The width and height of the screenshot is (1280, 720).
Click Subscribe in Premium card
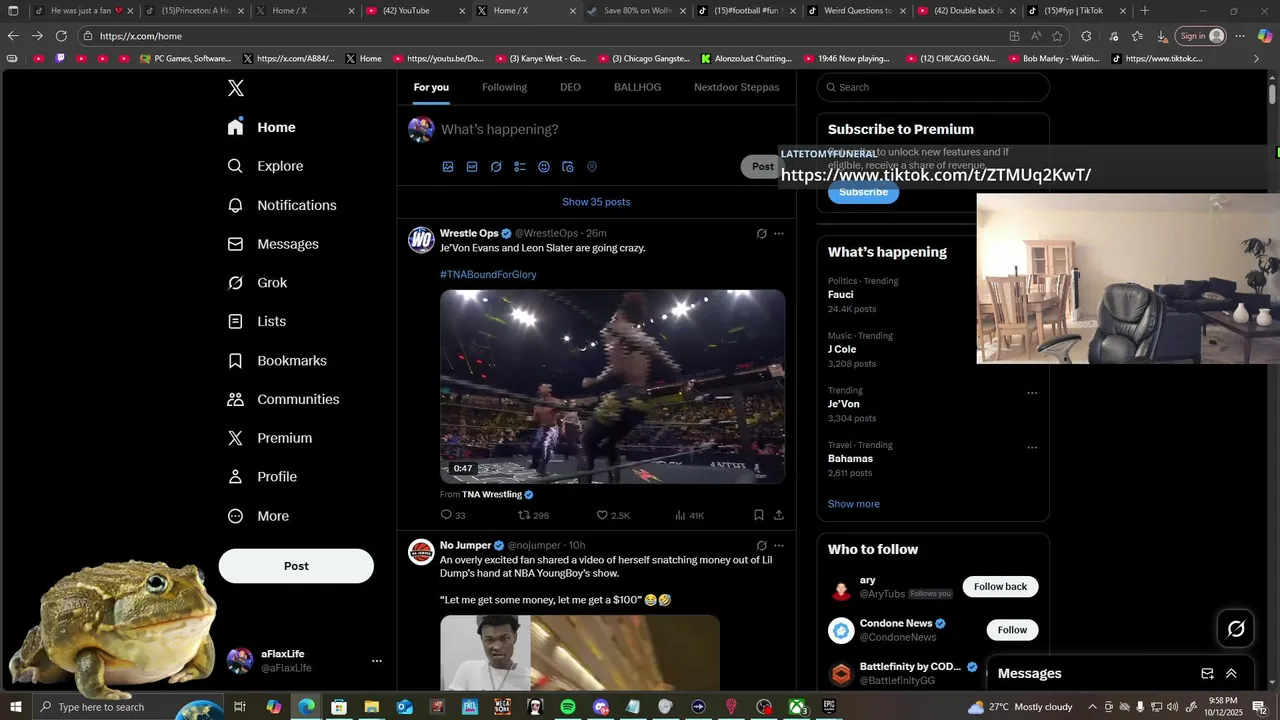click(x=863, y=192)
